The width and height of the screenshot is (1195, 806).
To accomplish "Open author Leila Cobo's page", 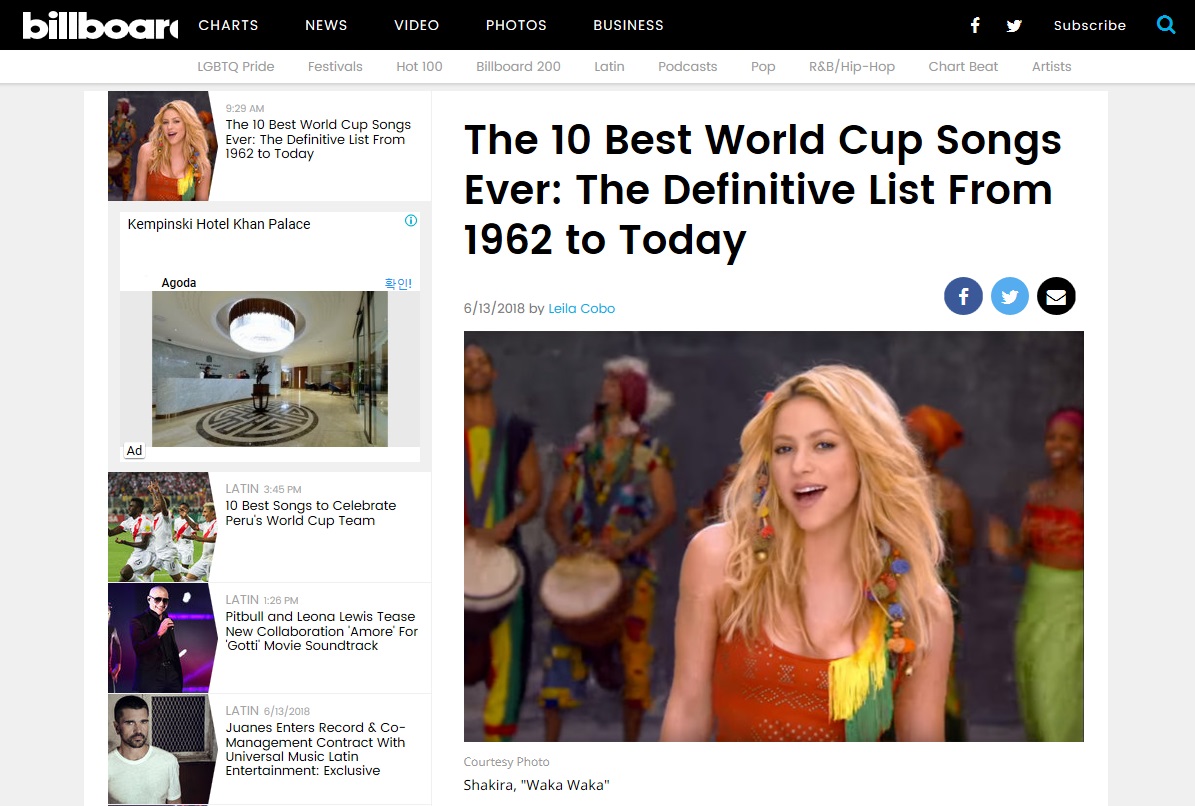I will click(x=581, y=309).
